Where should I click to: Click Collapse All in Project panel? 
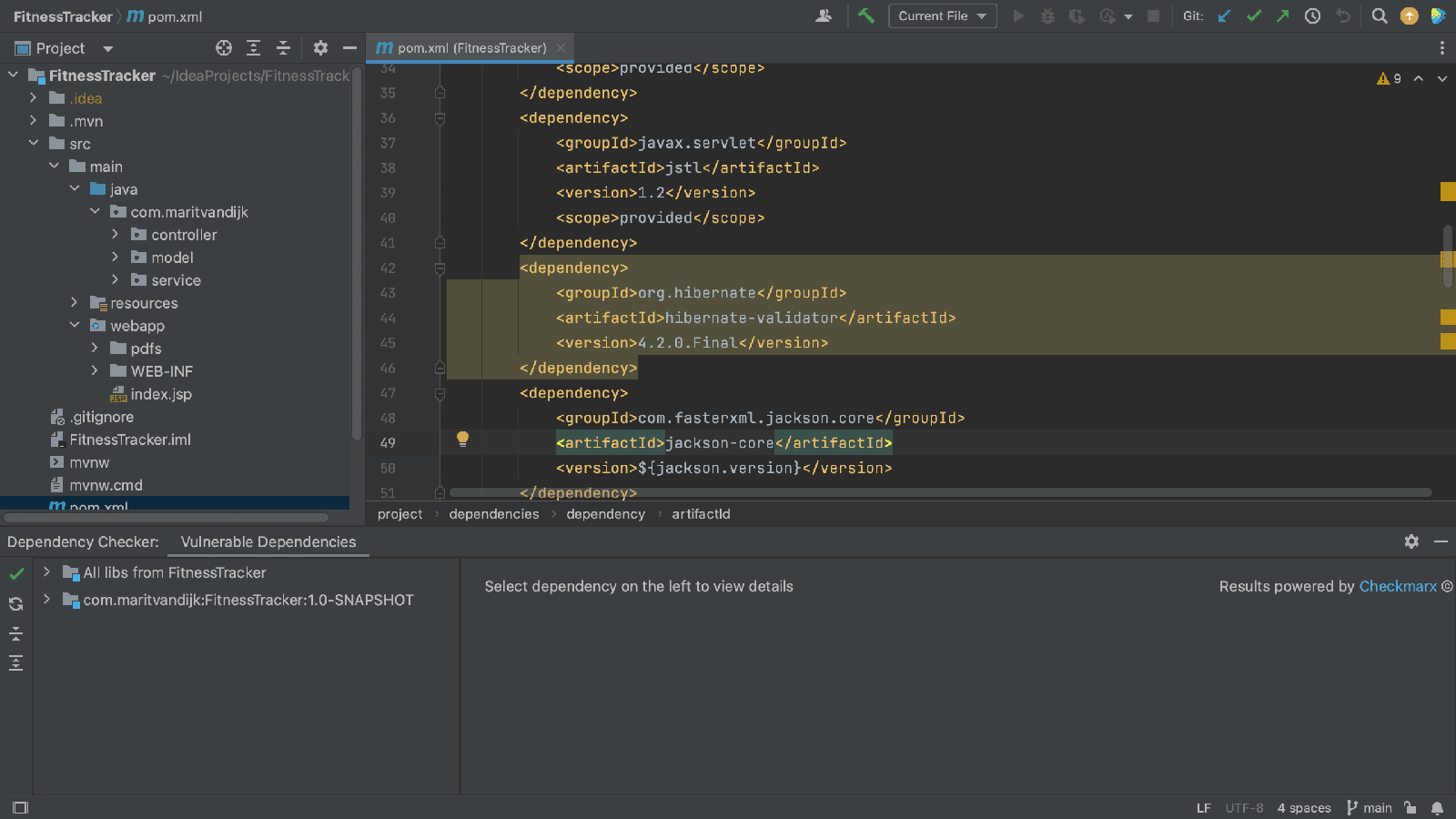tap(283, 48)
